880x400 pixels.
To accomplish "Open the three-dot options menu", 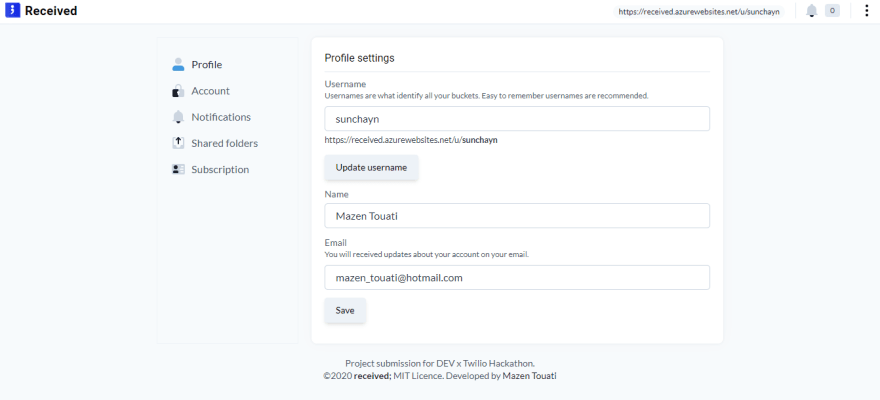I will coord(867,11).
